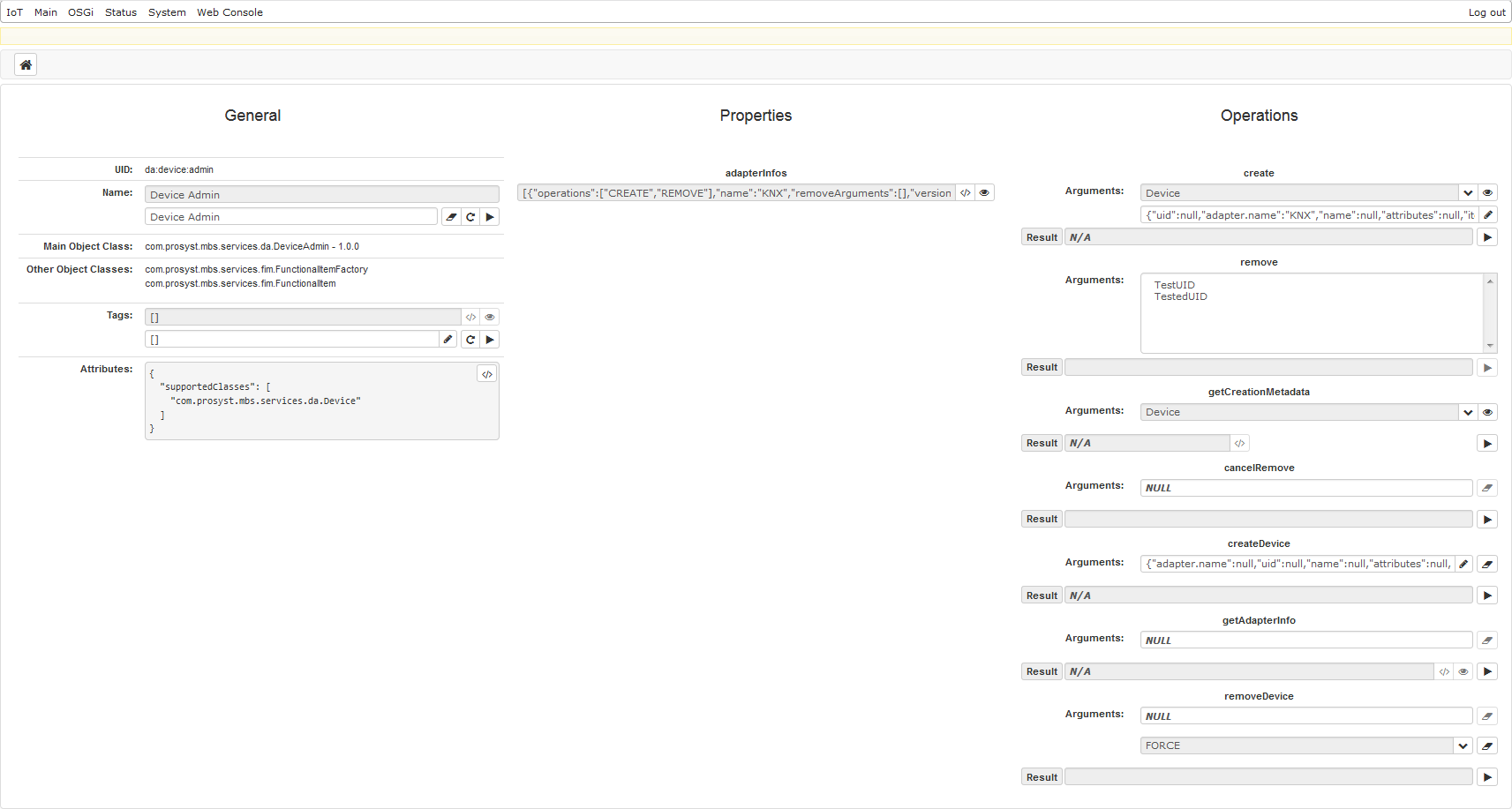Clear the getAdapterInfo NULL argument with eraser

point(1487,640)
